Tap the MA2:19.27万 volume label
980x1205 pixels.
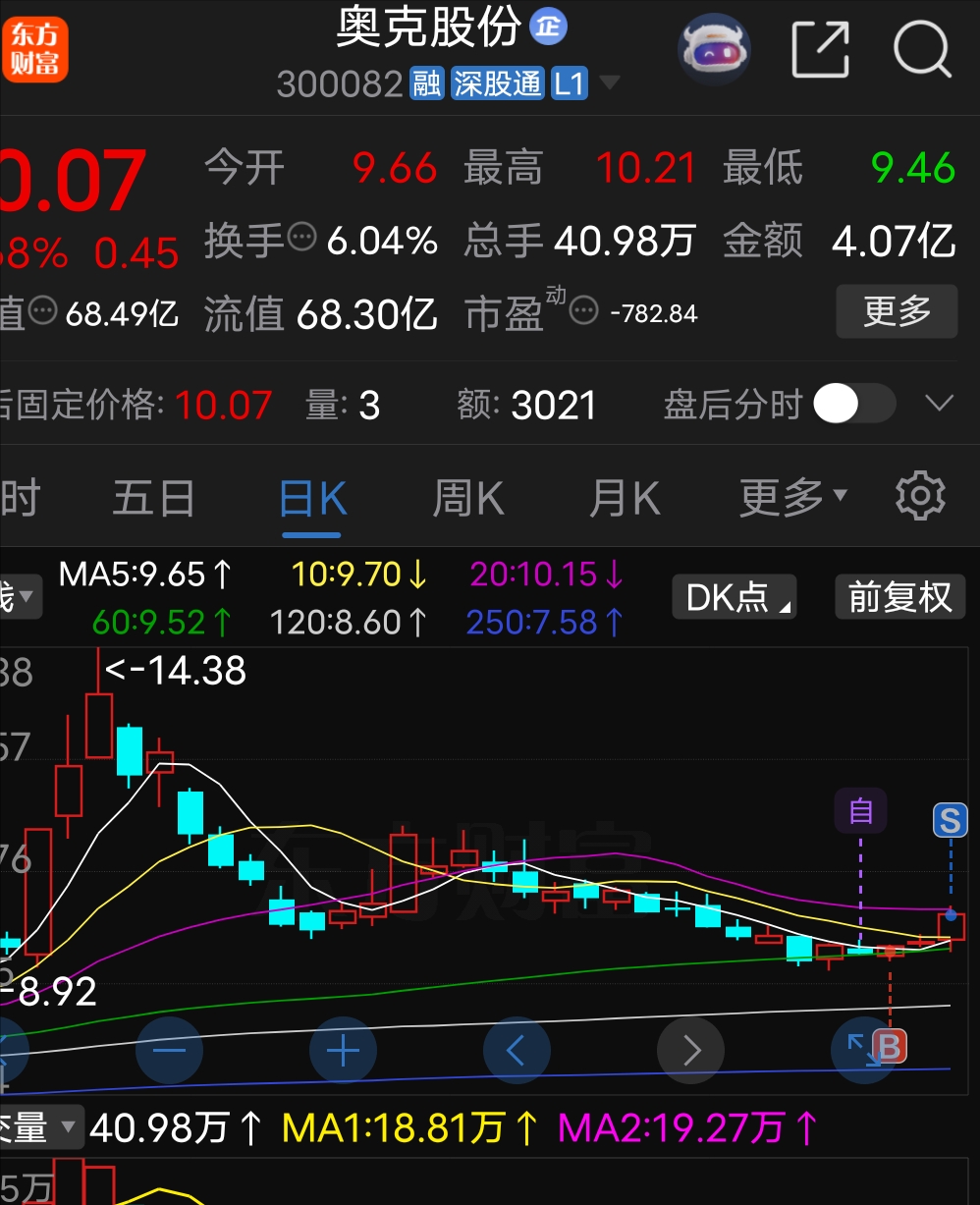coord(687,1127)
